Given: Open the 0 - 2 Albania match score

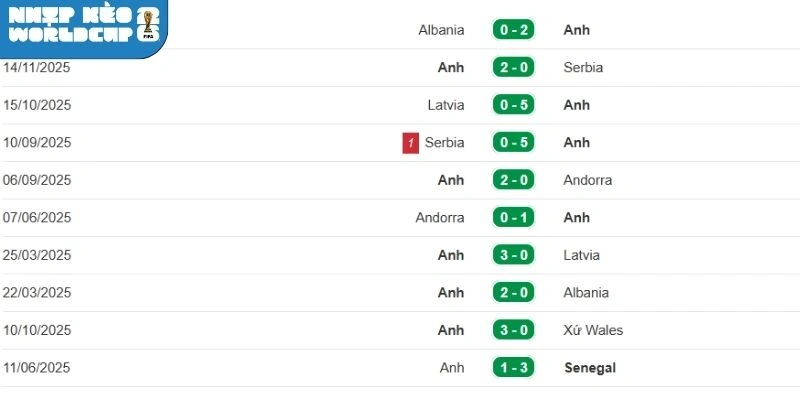Looking at the screenshot, I should pyautogui.click(x=514, y=30).
